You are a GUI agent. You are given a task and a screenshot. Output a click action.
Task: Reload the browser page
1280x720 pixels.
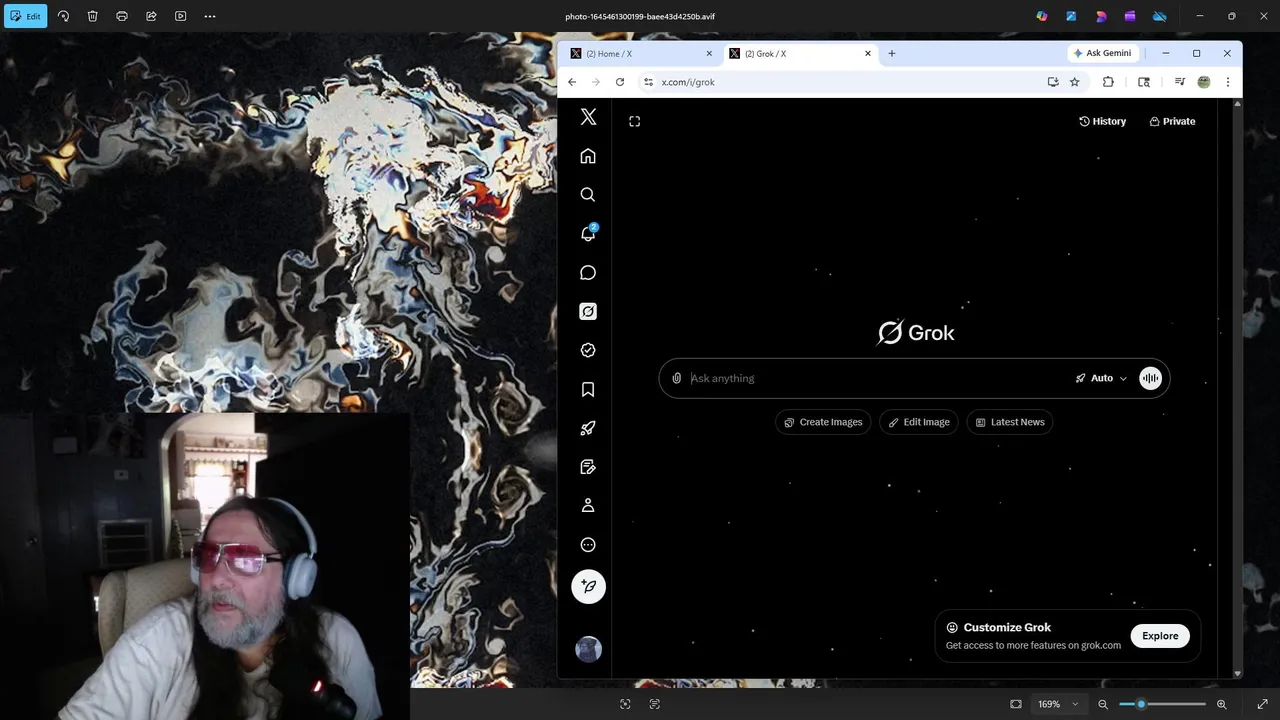click(620, 82)
